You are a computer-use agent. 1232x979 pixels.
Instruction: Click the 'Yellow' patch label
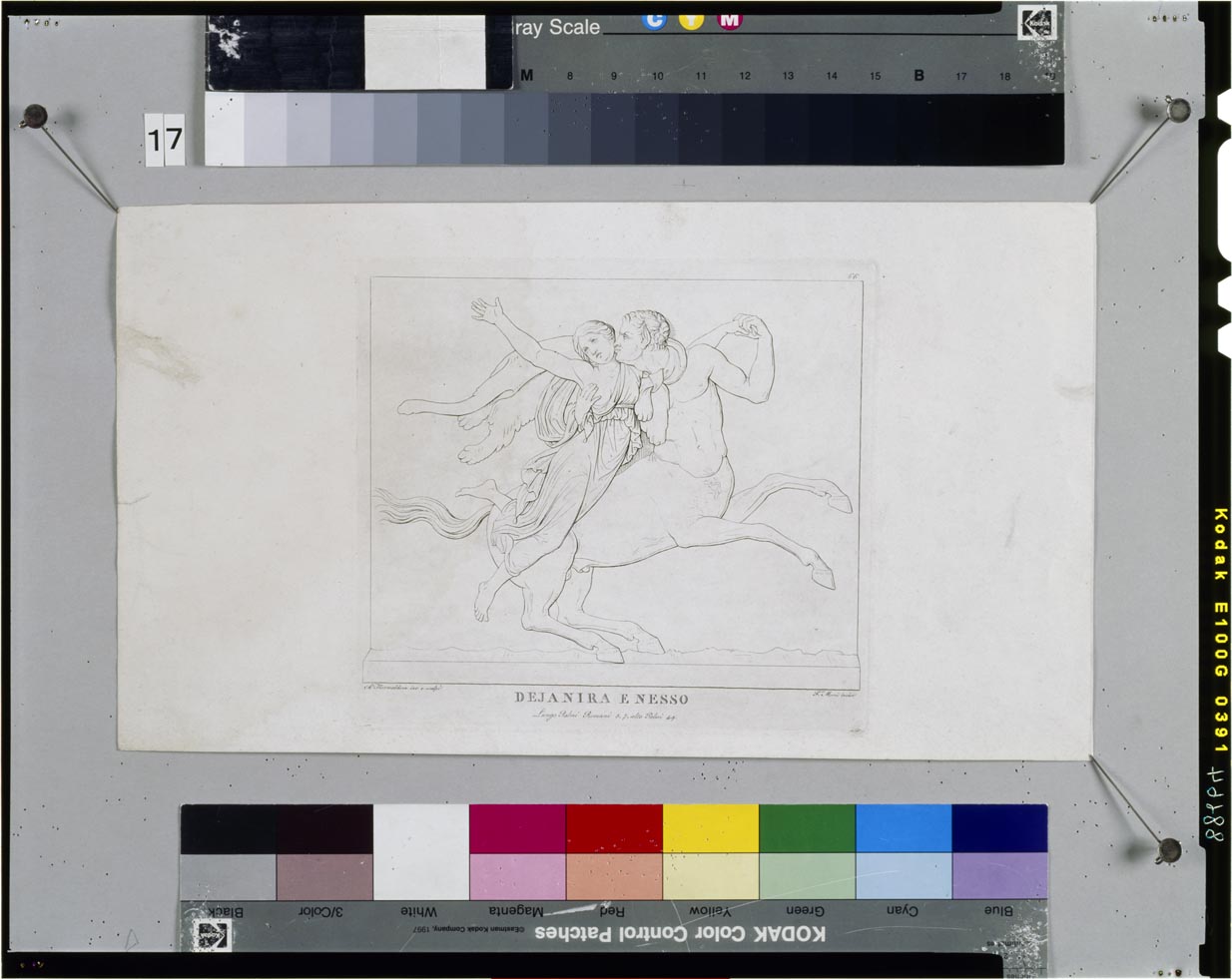coord(710,910)
